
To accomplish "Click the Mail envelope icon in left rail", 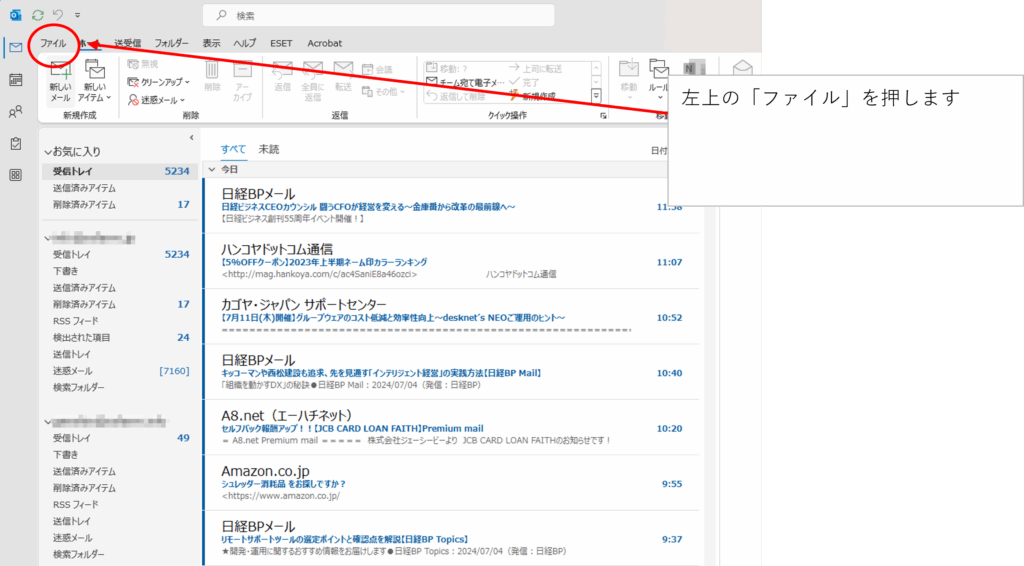I will click(15, 48).
